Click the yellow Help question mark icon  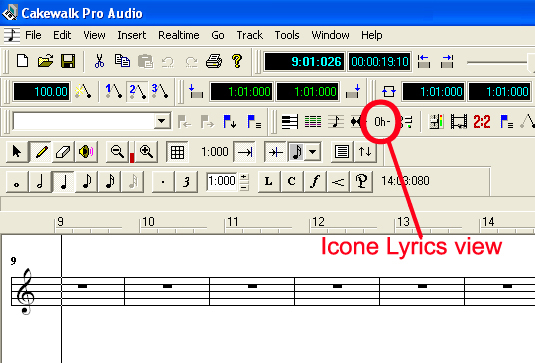tap(237, 61)
